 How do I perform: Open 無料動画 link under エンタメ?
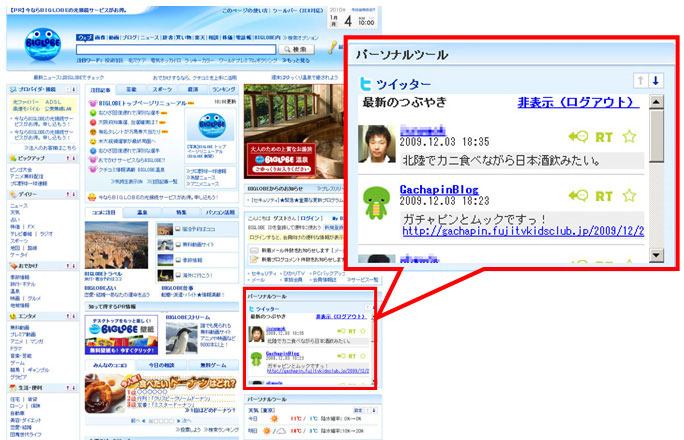(x=20, y=327)
